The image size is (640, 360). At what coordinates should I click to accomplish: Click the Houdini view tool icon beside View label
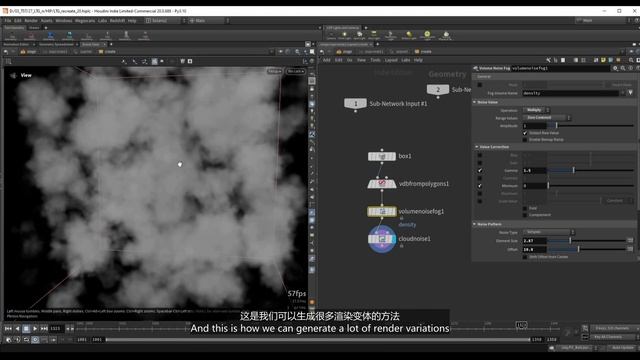point(13,76)
